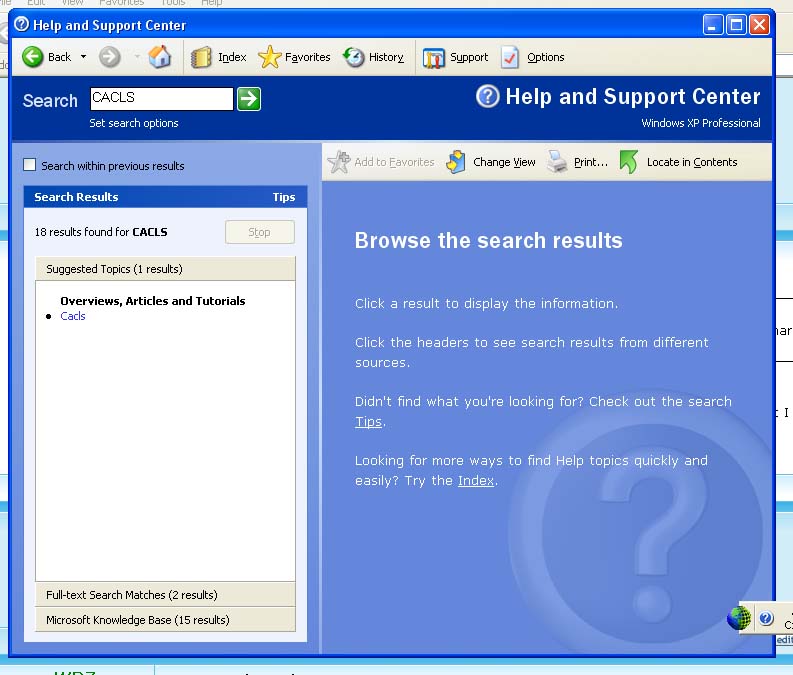Click the Print printer icon

point(558,162)
